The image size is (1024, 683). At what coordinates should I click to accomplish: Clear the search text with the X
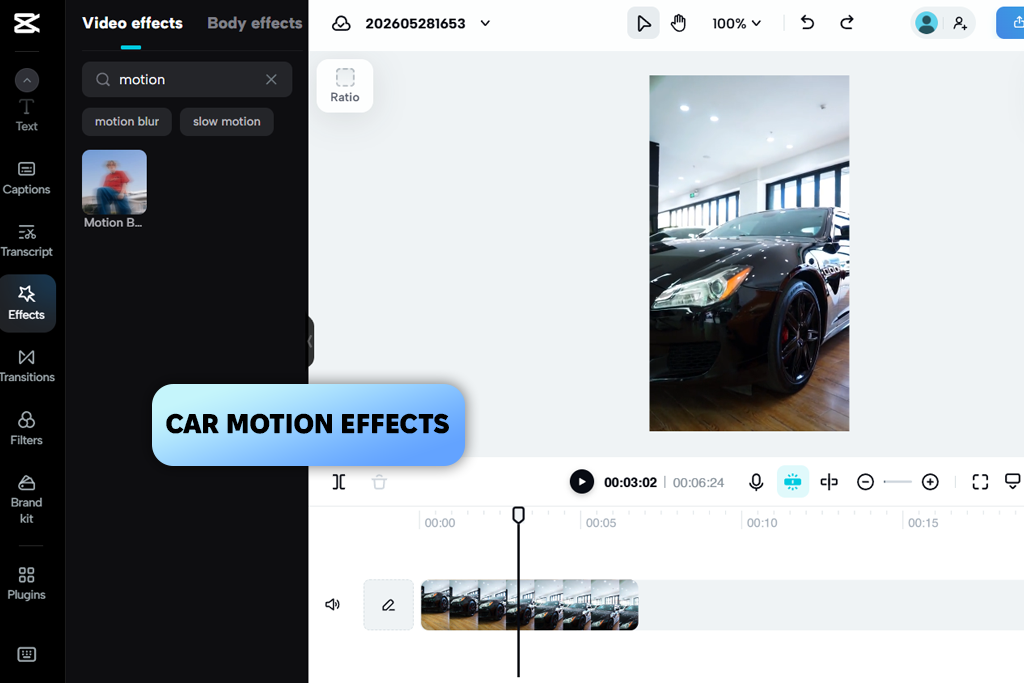click(x=271, y=80)
